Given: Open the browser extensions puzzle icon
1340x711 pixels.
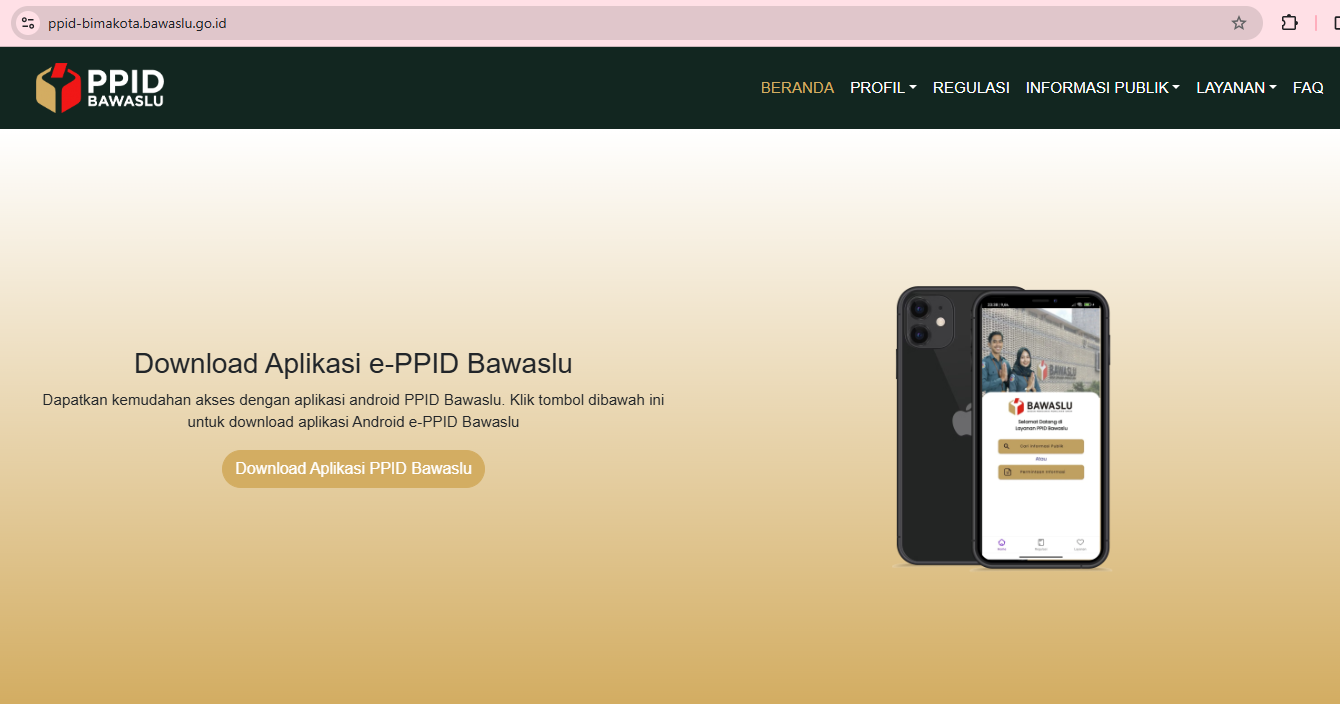Looking at the screenshot, I should click(1289, 22).
